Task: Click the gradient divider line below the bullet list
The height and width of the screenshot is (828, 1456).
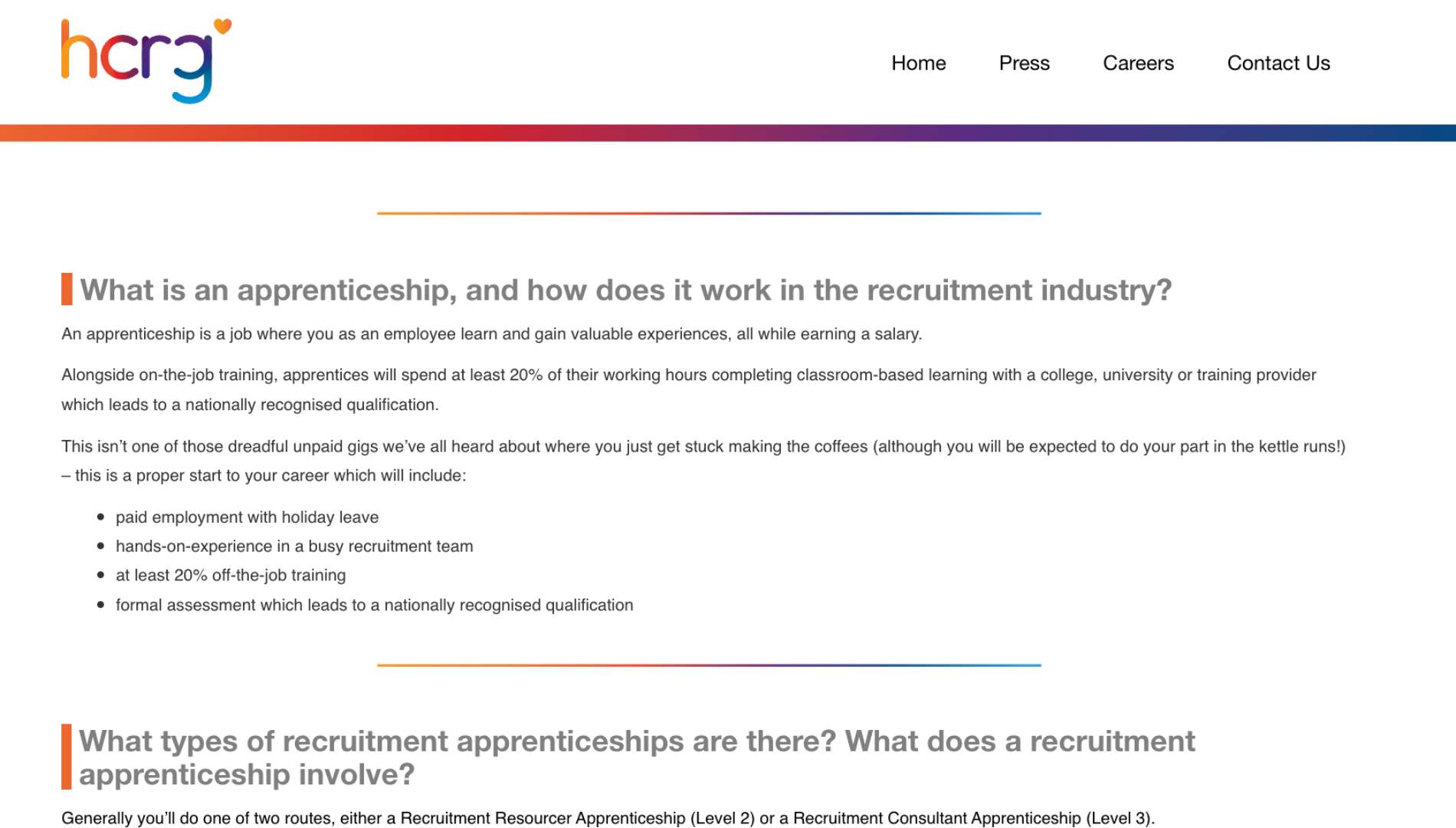Action: [x=709, y=665]
